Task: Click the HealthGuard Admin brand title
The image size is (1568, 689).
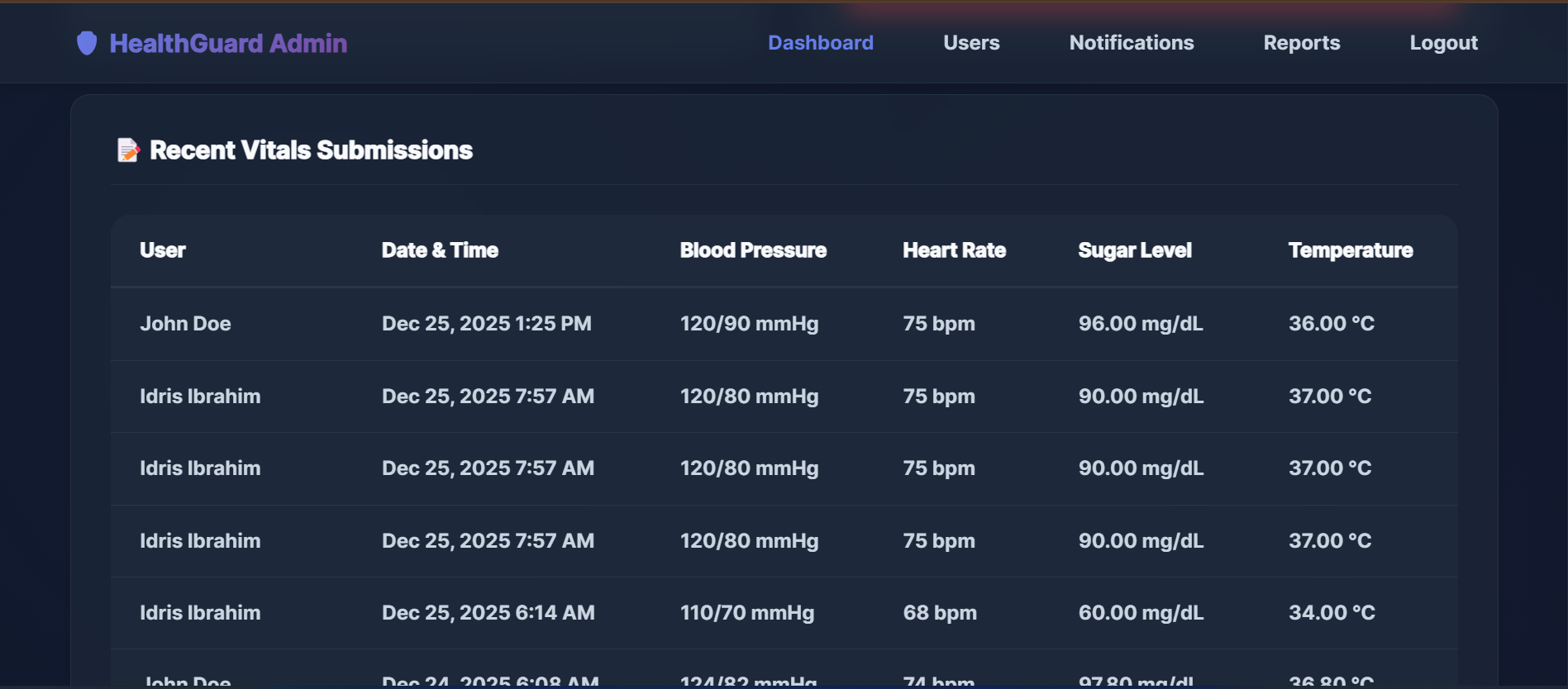Action: click(228, 43)
